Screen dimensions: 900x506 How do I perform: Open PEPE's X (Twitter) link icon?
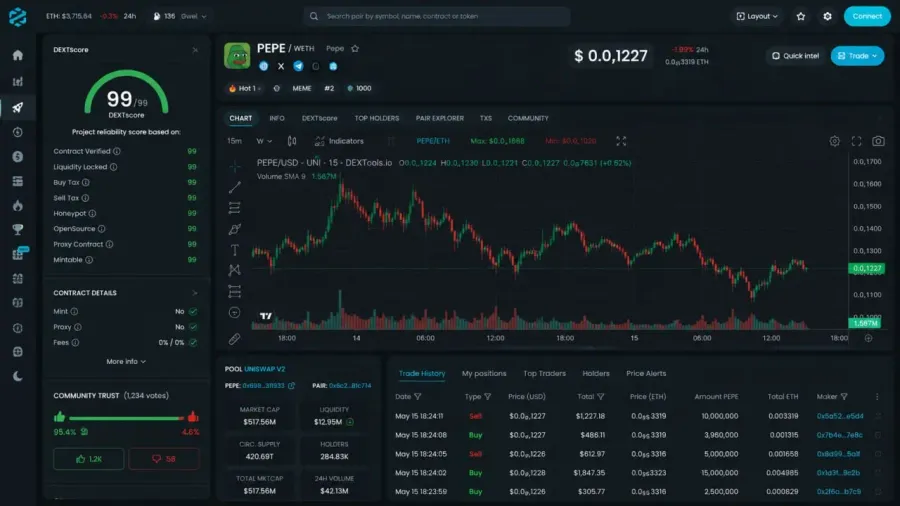pos(281,66)
